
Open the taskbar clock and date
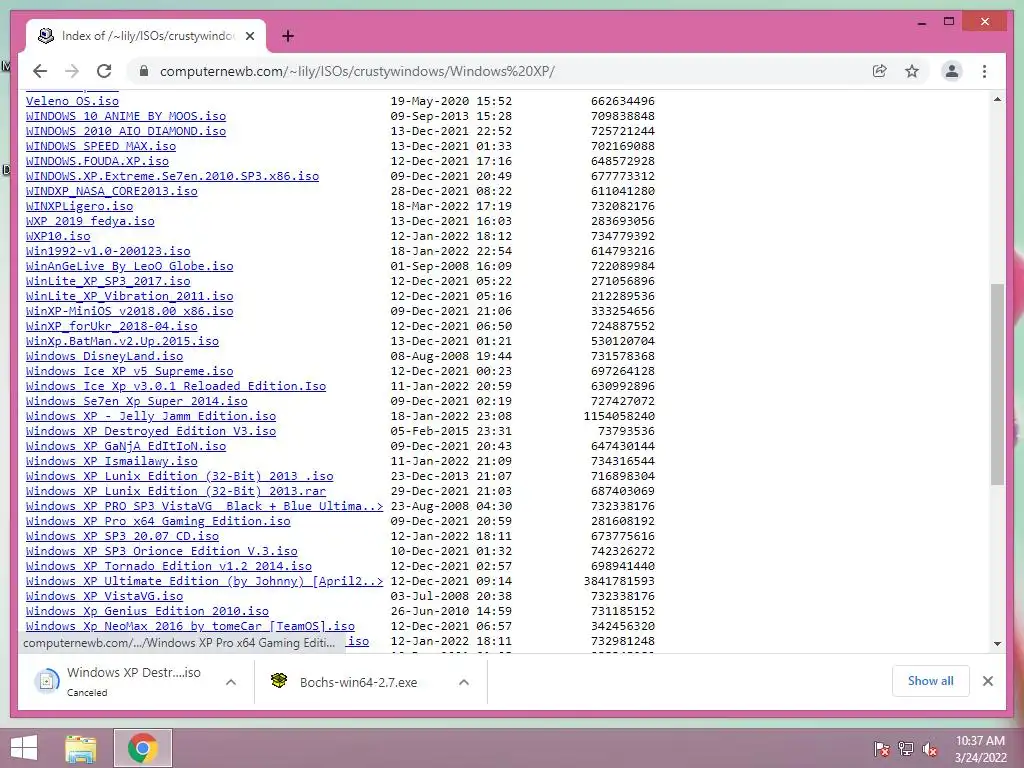980,749
